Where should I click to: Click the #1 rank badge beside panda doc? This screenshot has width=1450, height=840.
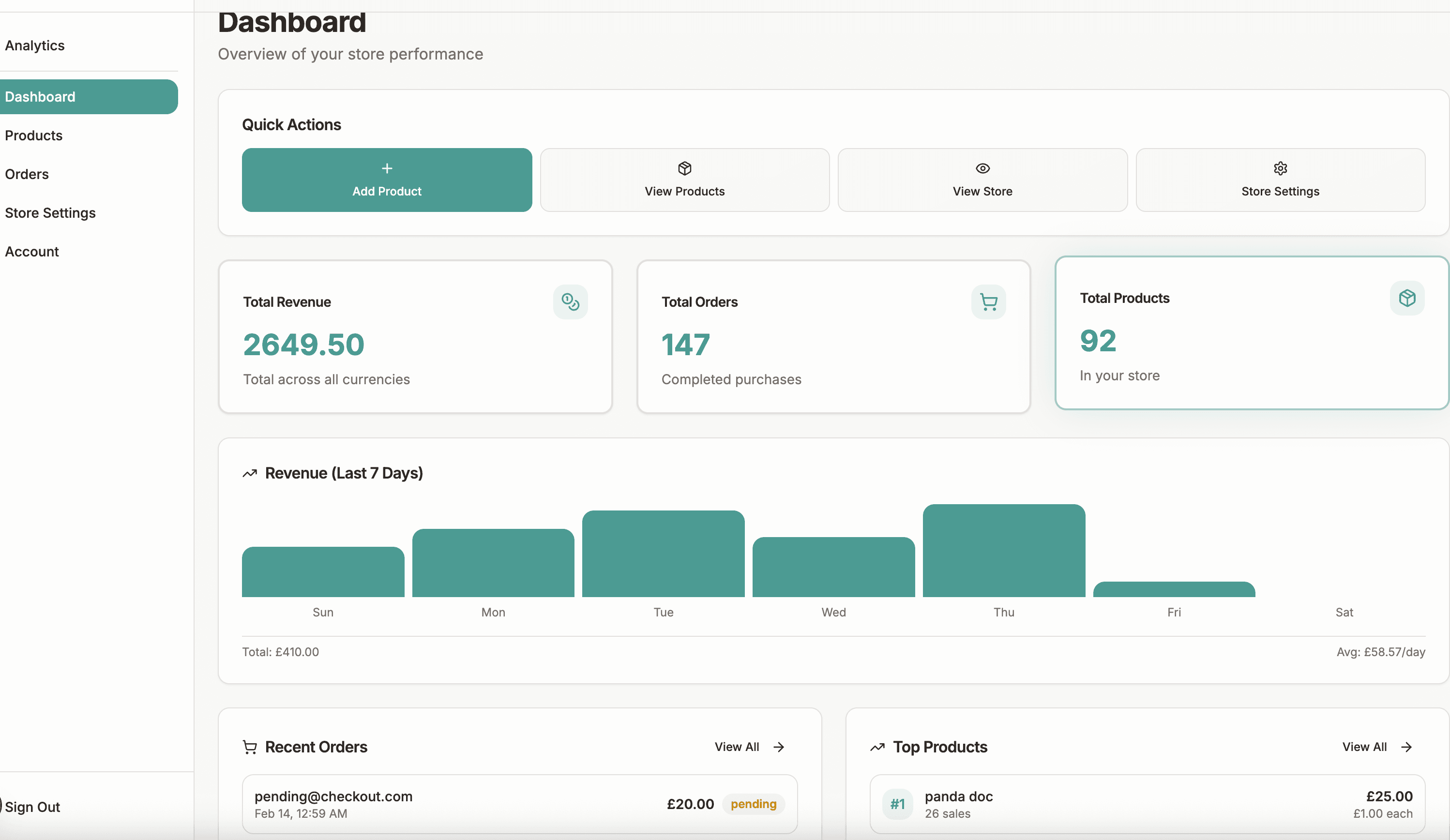[897, 804]
